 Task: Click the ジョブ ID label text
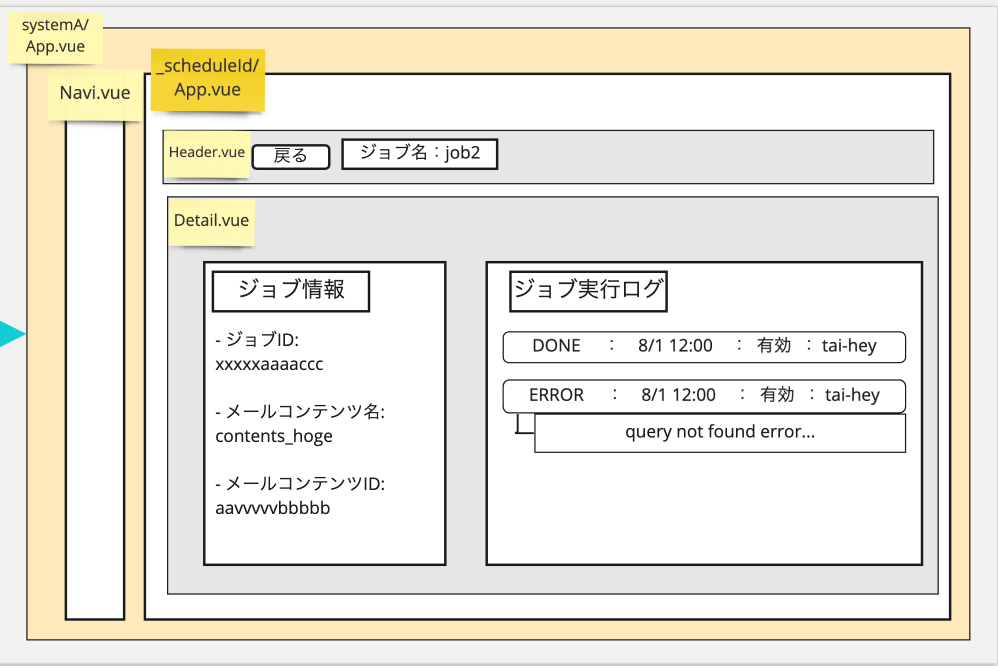(257, 340)
